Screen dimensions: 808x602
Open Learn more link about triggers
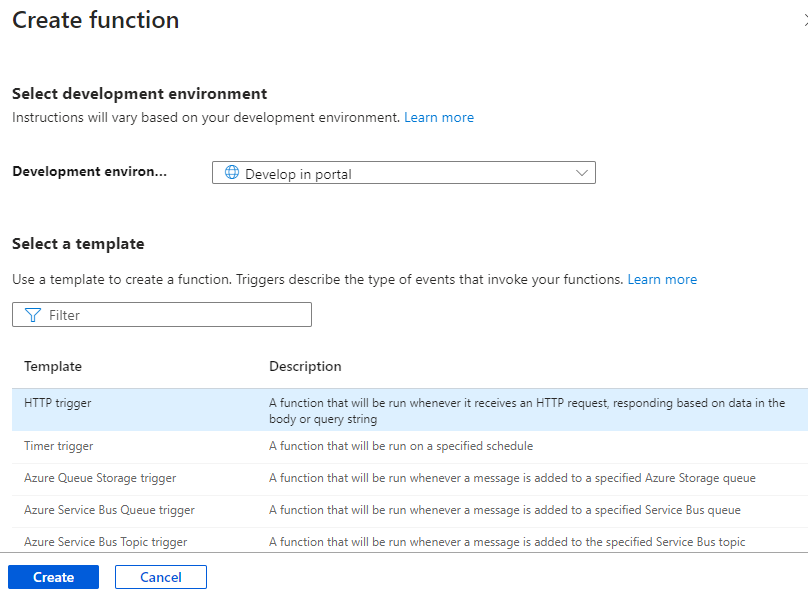click(662, 280)
